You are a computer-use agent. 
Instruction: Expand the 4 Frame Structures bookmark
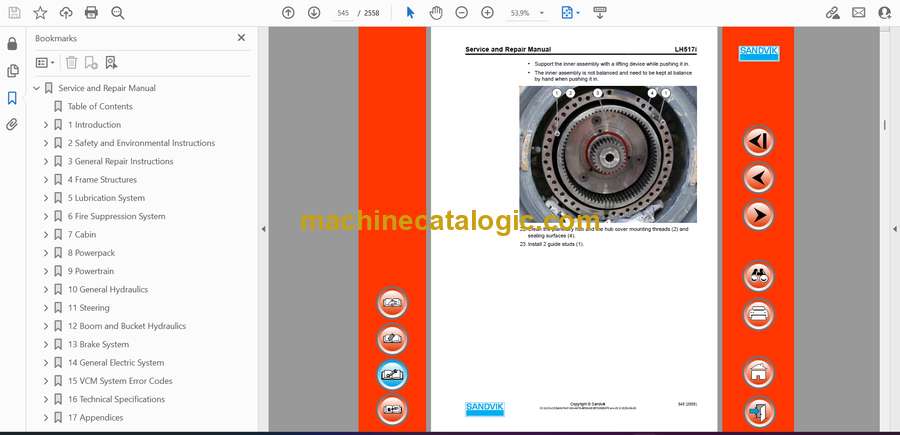point(46,180)
